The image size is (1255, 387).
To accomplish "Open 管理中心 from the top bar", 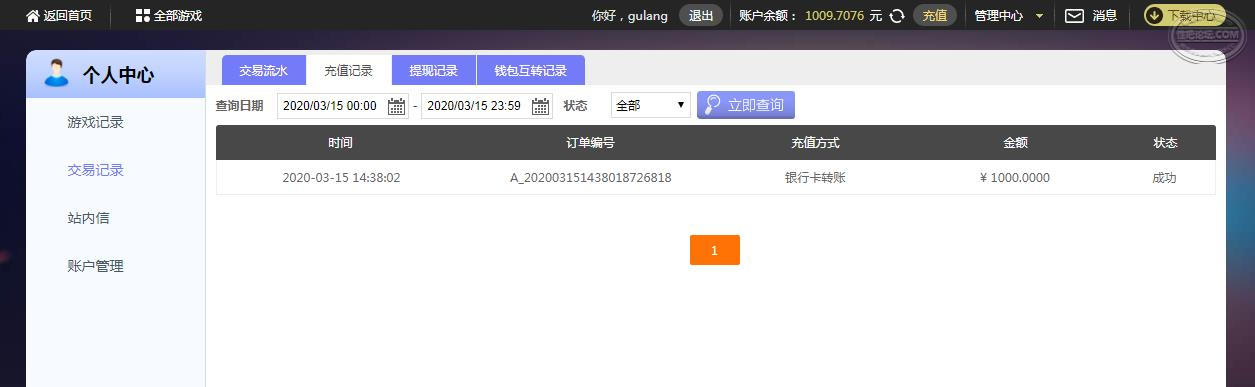I will (x=999, y=16).
